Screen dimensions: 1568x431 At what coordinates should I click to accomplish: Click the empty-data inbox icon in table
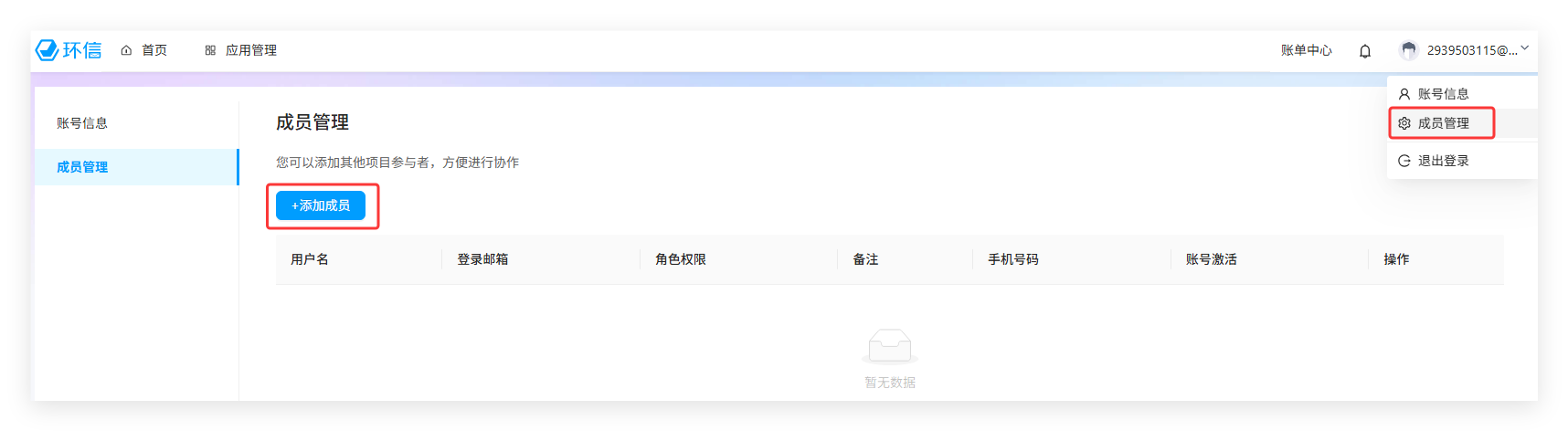click(889, 346)
